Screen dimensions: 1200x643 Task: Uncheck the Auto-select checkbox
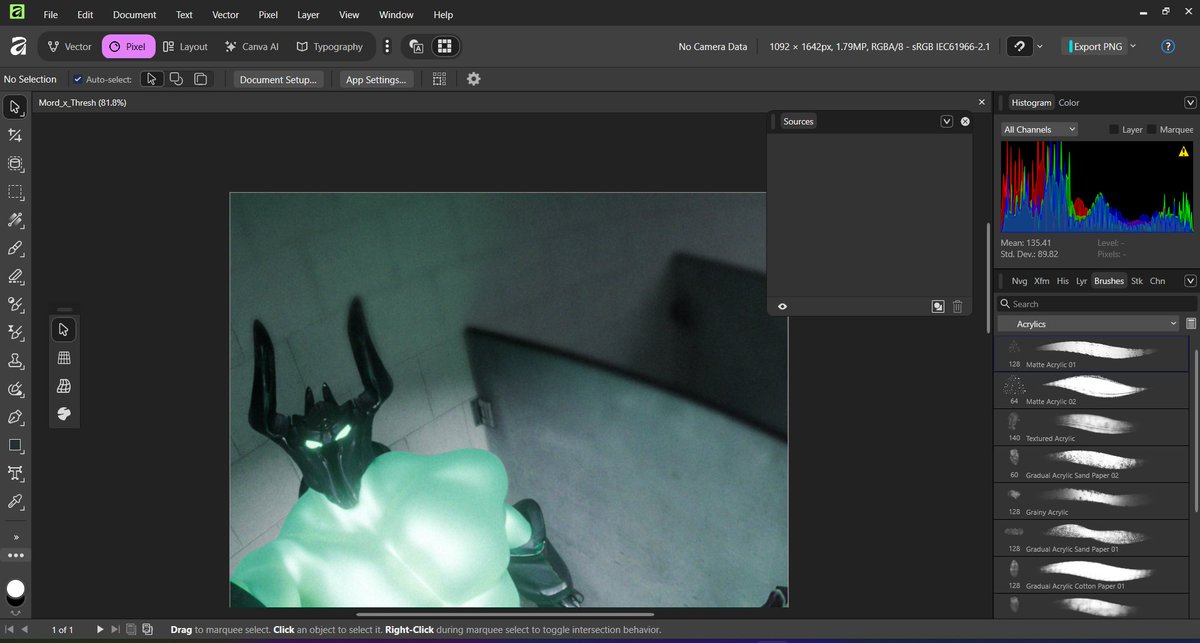(x=78, y=79)
